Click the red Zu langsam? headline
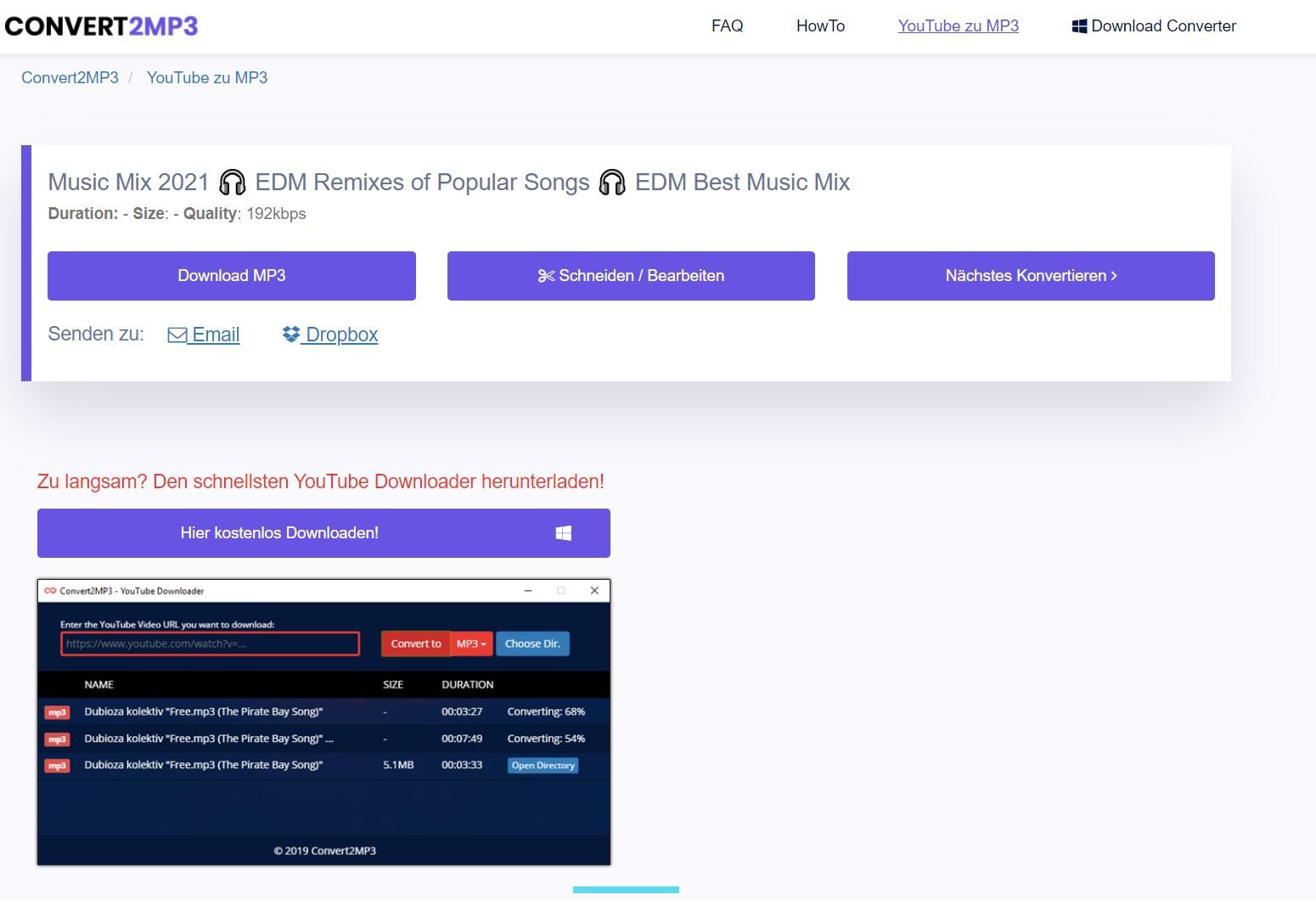The width and height of the screenshot is (1316, 900). [x=321, y=482]
